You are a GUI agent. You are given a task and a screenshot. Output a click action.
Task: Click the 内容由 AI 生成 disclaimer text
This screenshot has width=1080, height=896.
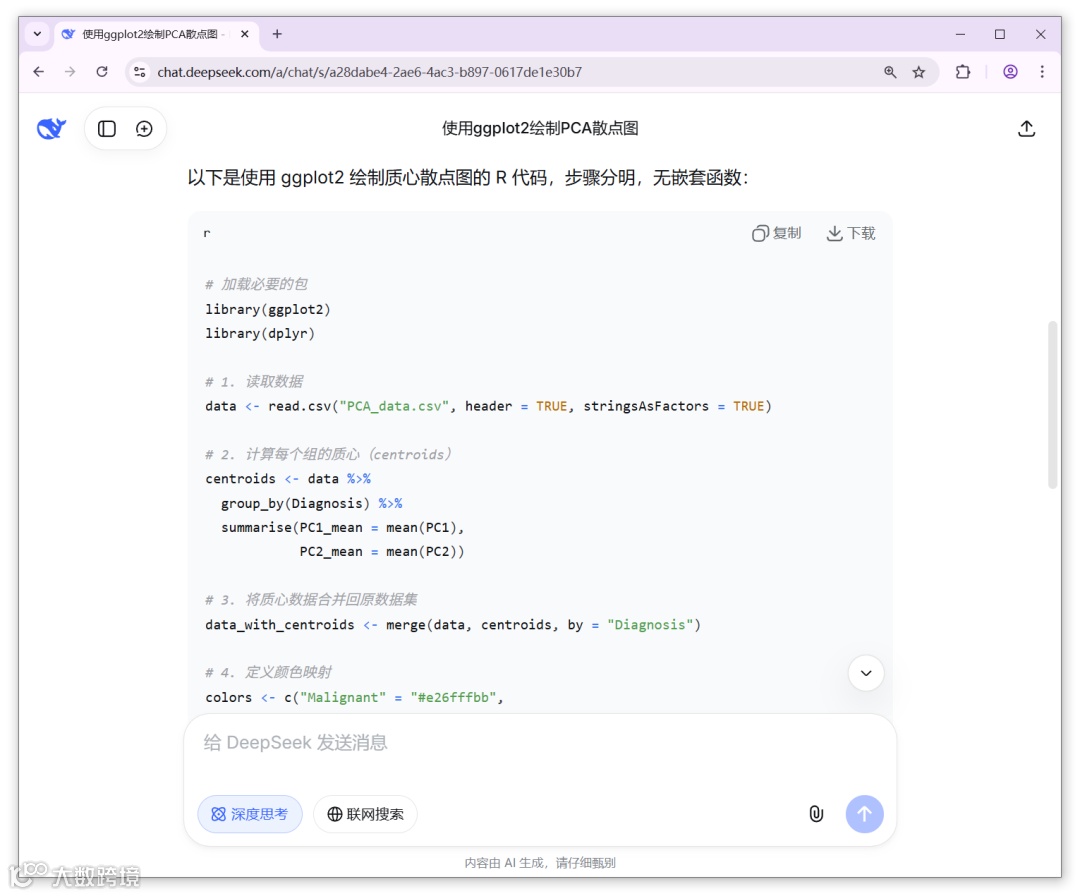540,863
